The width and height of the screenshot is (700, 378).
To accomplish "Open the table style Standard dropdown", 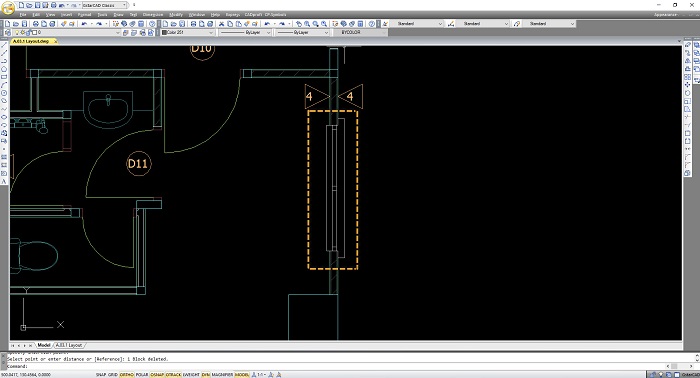I will coord(572,24).
